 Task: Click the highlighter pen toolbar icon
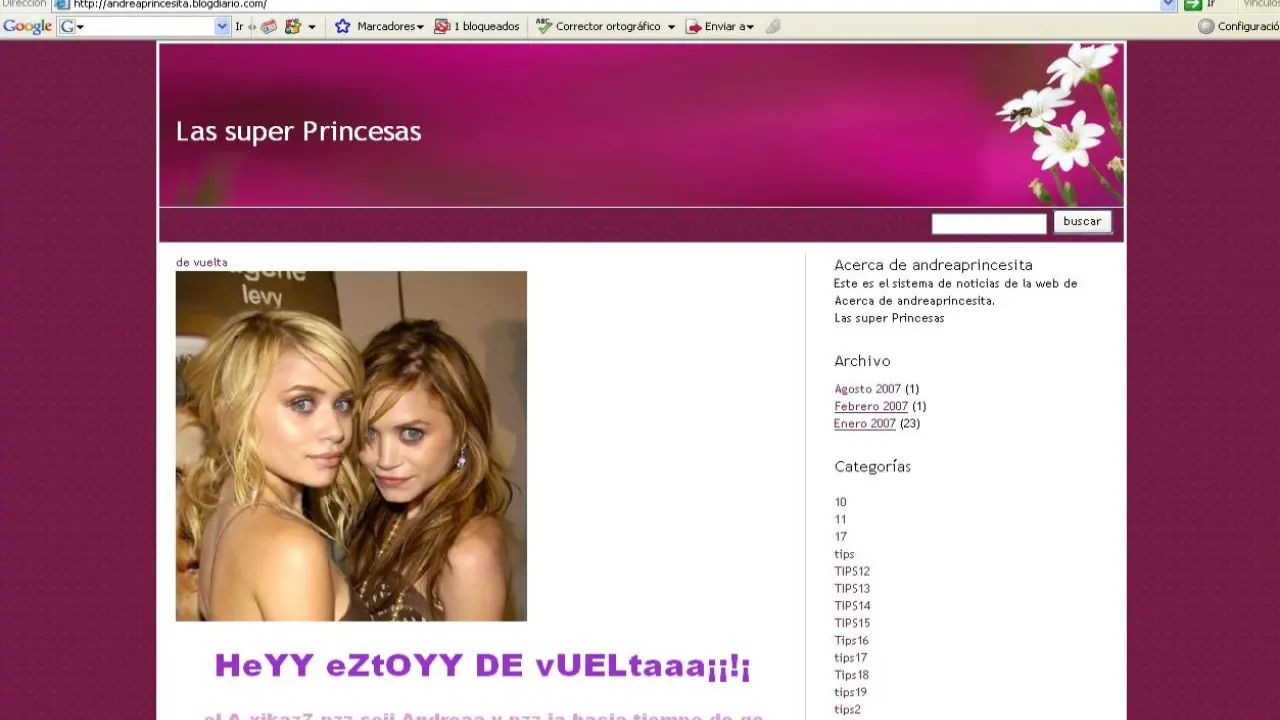[773, 27]
